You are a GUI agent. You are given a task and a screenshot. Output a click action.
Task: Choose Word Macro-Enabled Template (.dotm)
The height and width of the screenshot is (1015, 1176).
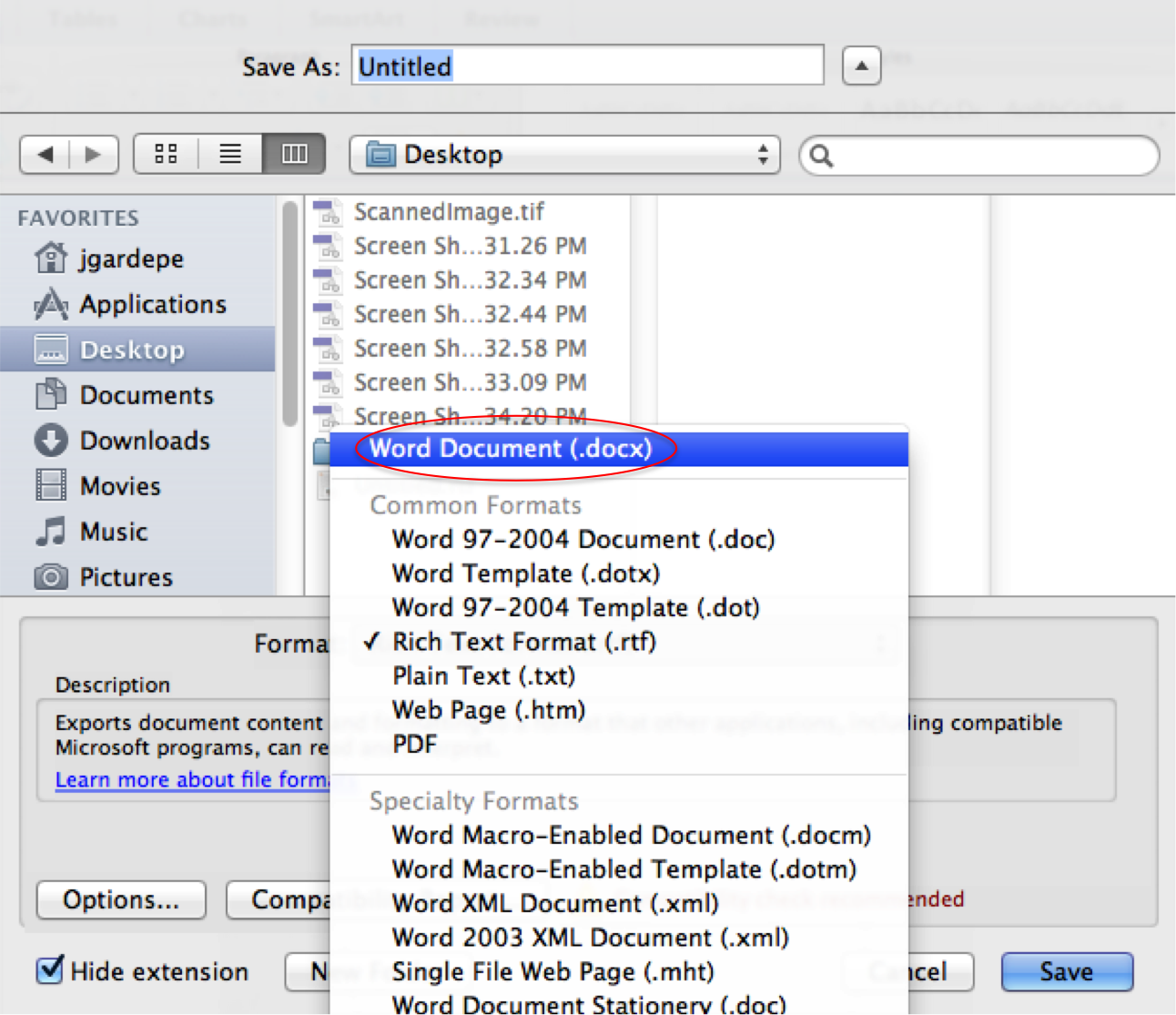619,869
